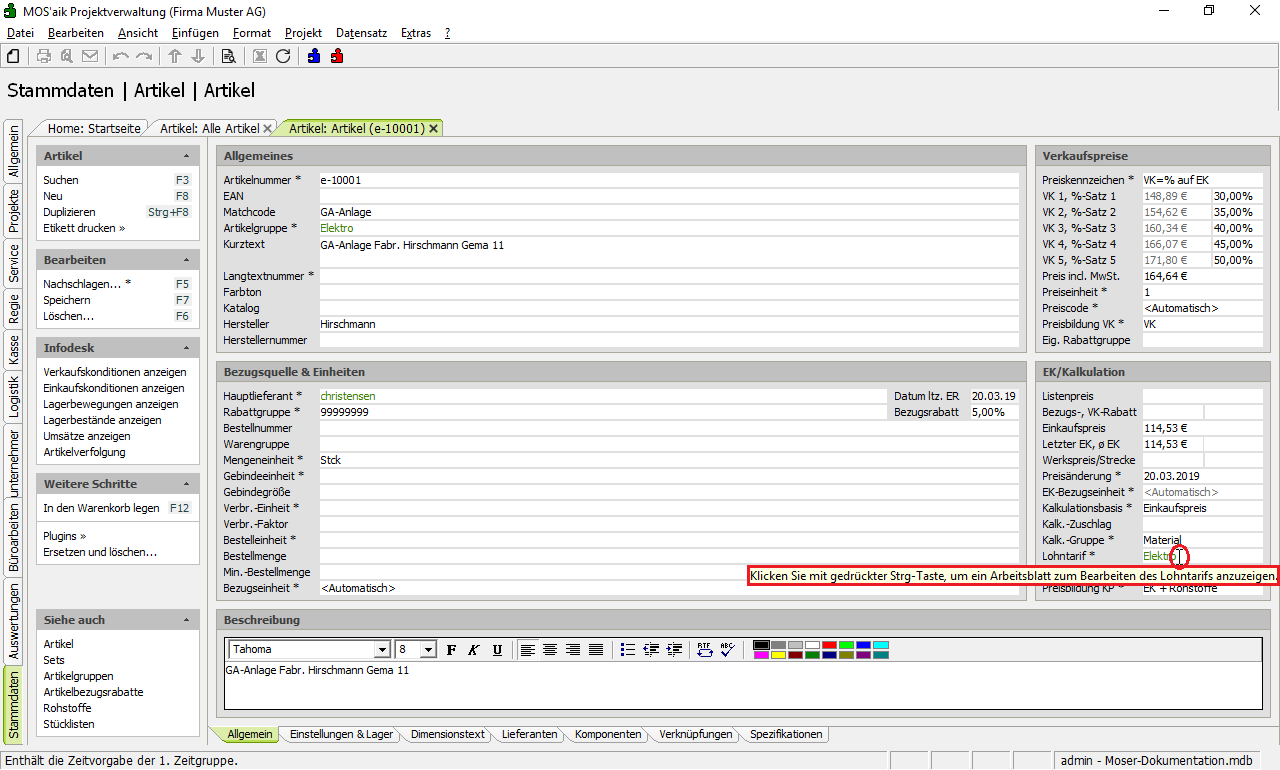This screenshot has width=1280, height=770.
Task: Open the font size dropdown
Action: [x=428, y=650]
